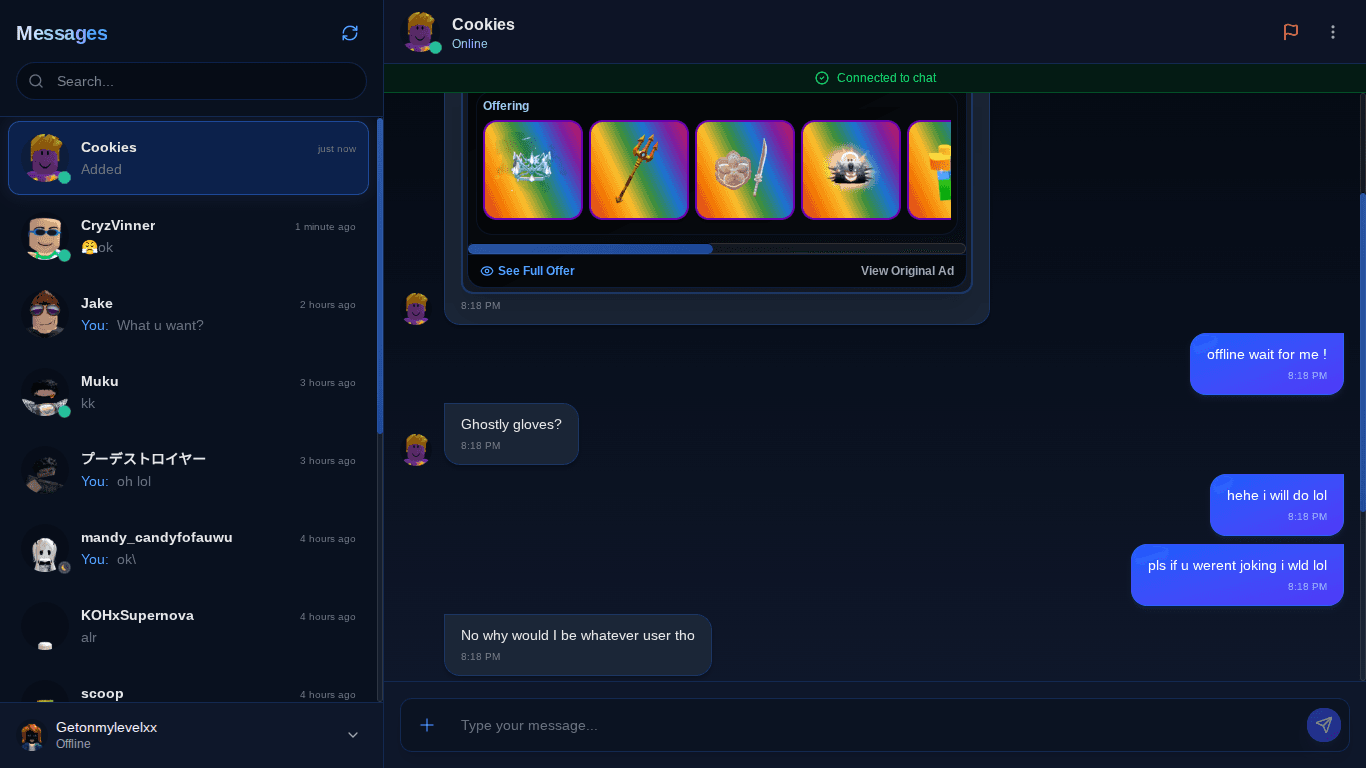Focus the Search conversations field
The width and height of the screenshot is (1366, 768).
[x=191, y=81]
